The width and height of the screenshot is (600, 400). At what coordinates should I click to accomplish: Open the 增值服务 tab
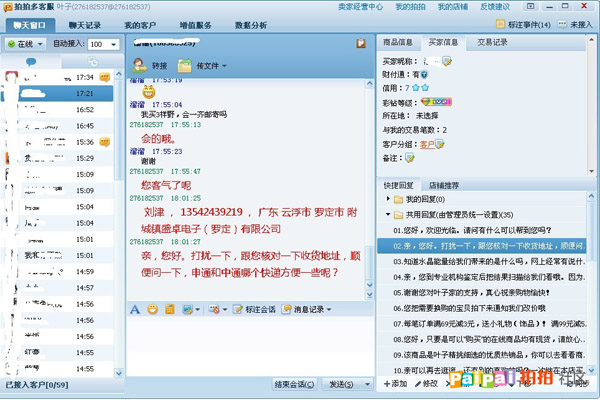[x=196, y=25]
